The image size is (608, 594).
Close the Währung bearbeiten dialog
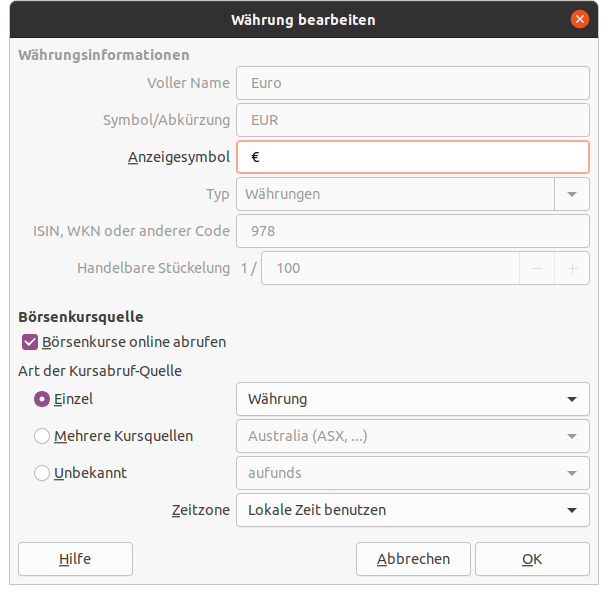tap(579, 19)
